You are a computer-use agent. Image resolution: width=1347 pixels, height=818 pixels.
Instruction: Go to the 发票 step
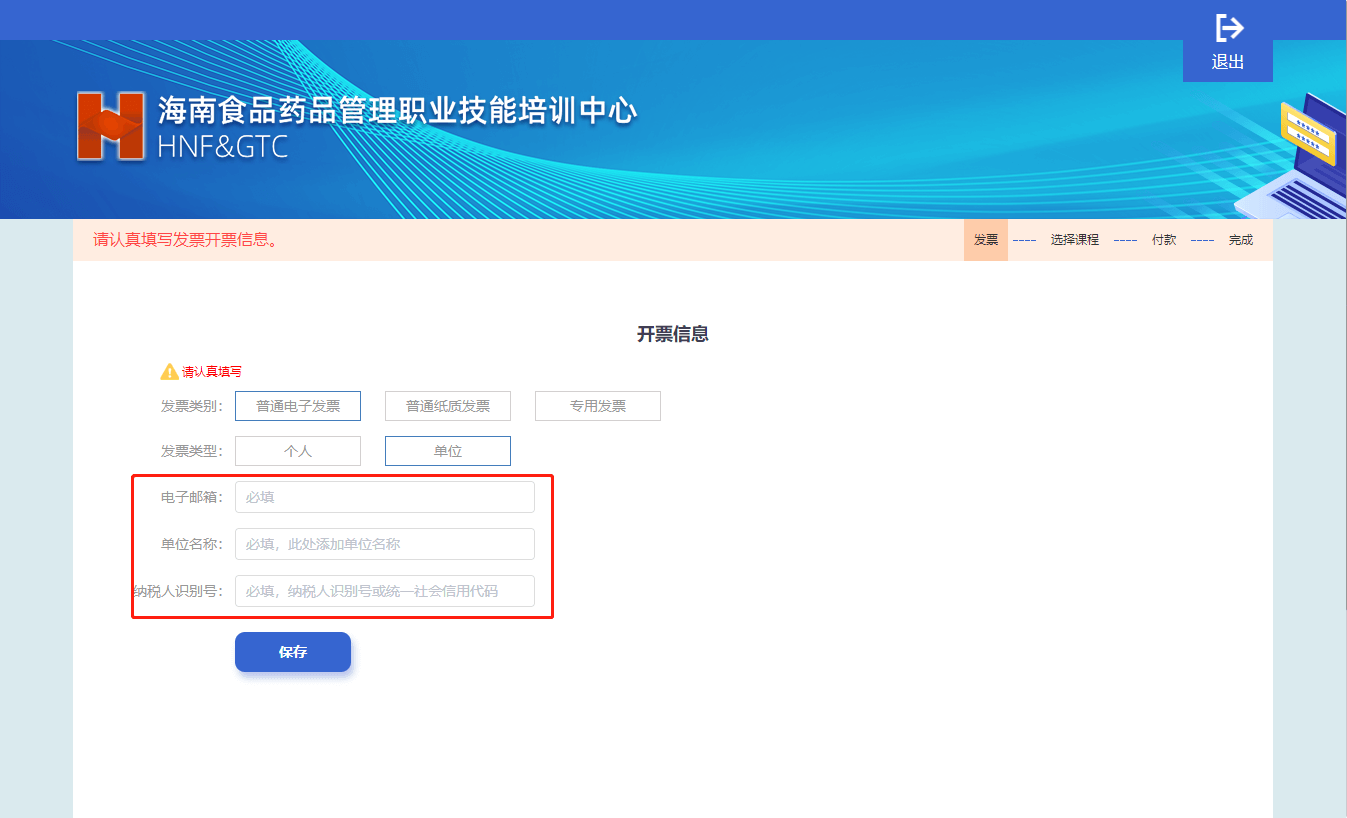[x=986, y=240]
